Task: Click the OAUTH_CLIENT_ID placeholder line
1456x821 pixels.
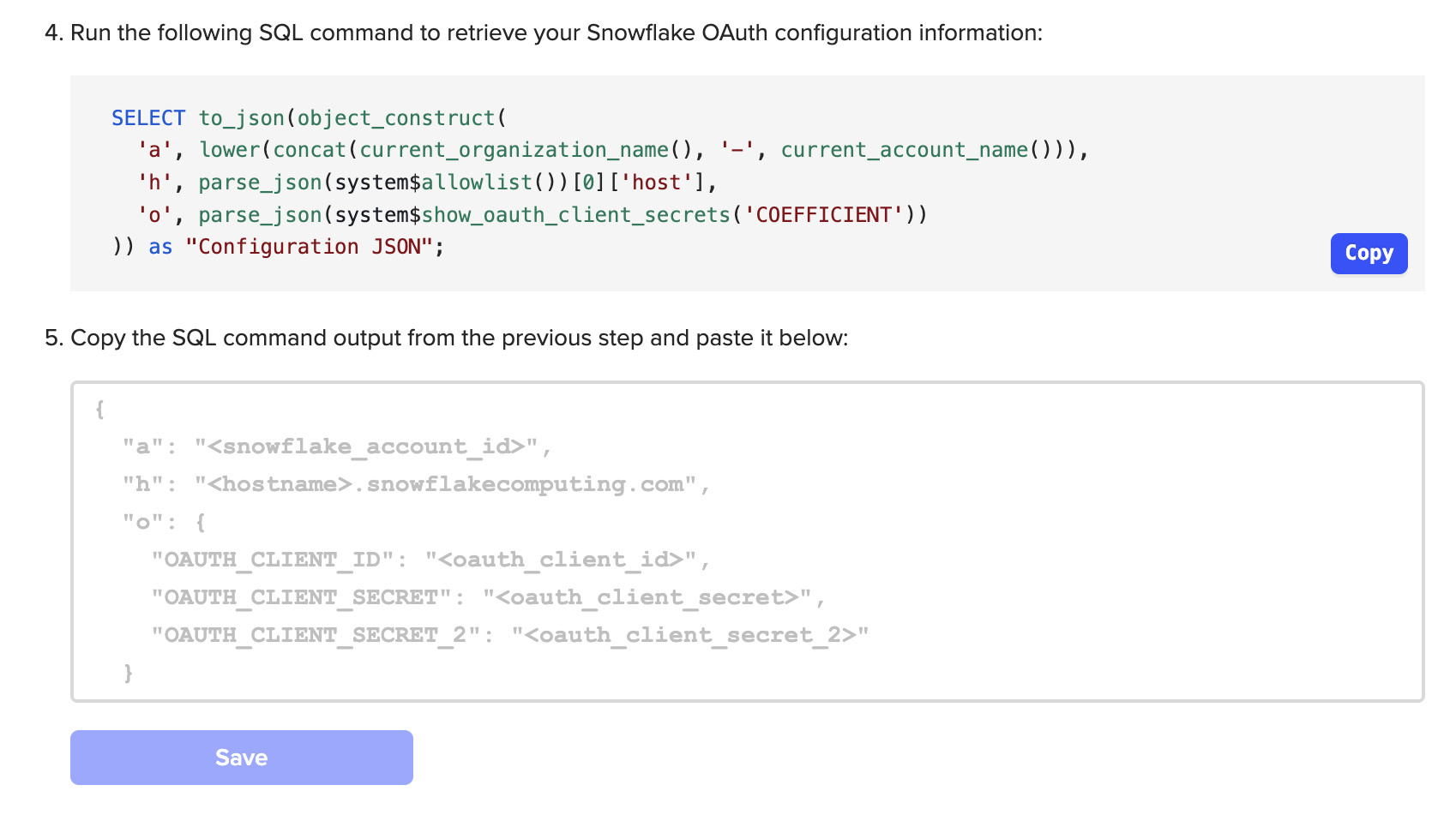Action: (x=430, y=560)
